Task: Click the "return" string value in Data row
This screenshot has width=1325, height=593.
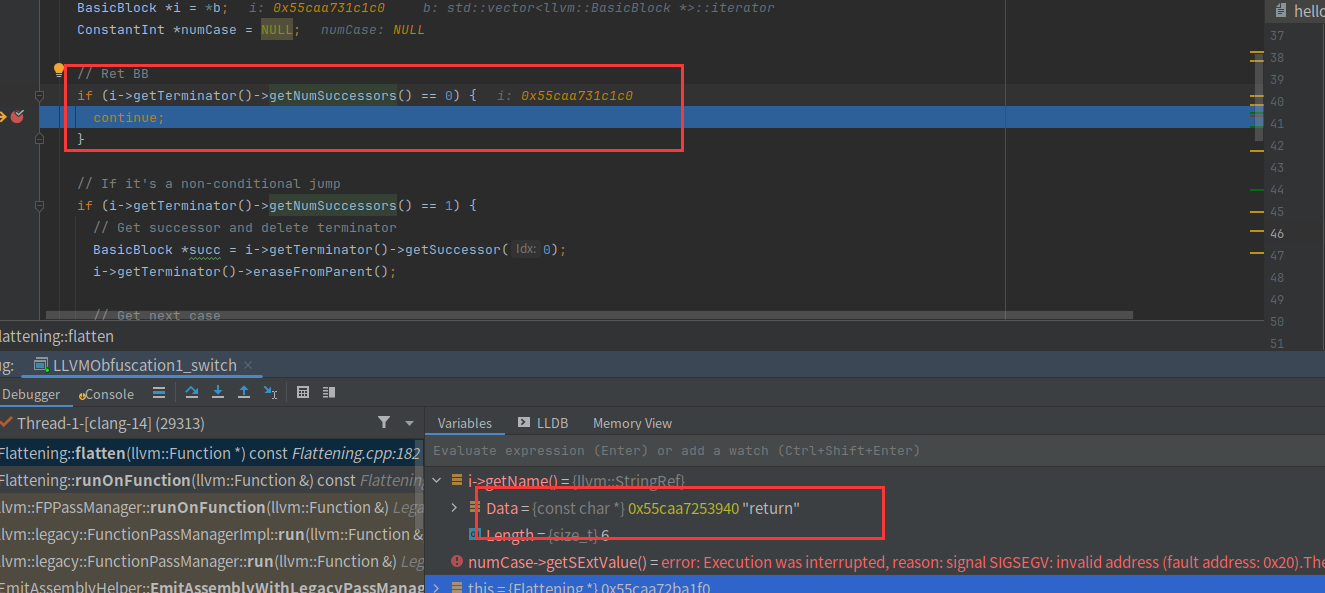Action: 771,509
